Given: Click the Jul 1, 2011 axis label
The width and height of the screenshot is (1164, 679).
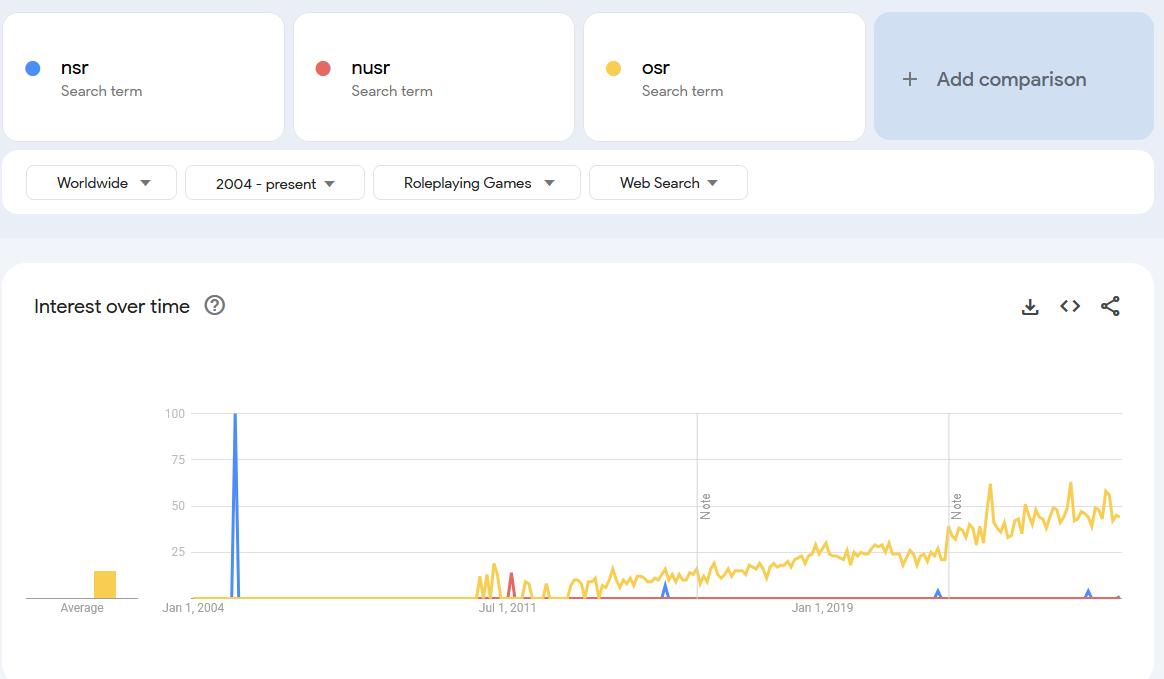Looking at the screenshot, I should (x=507, y=608).
